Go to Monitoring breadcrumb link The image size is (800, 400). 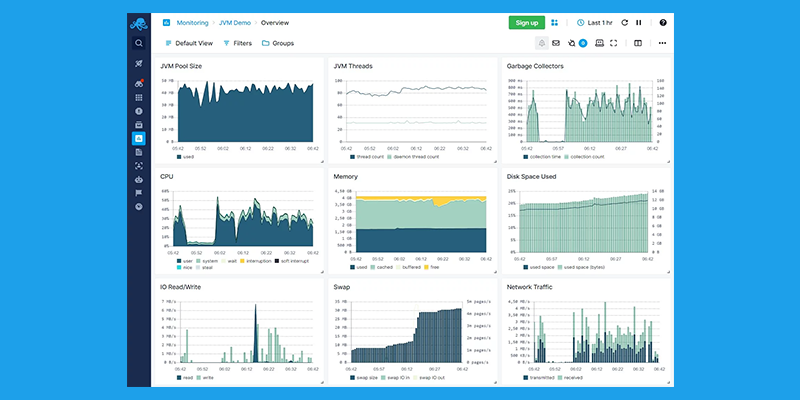click(x=192, y=22)
